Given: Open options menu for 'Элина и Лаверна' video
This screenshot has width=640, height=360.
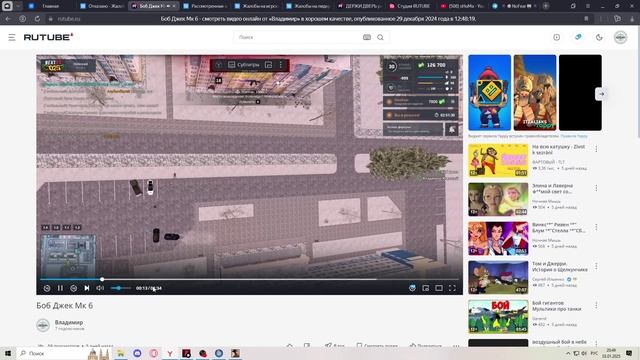Looking at the screenshot, I should [596, 188].
